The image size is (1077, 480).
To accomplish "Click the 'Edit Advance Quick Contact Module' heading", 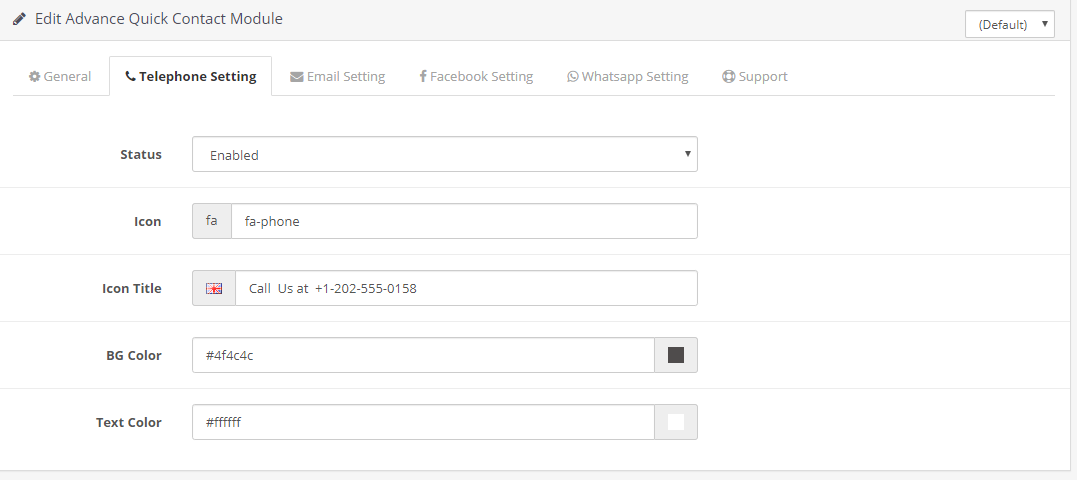I will [x=159, y=19].
